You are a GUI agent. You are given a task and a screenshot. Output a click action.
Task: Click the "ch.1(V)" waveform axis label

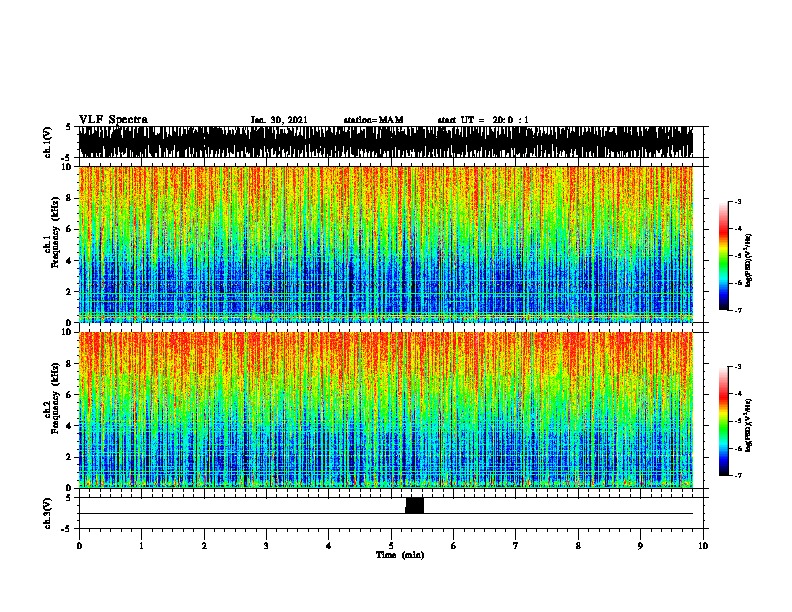tap(48, 142)
